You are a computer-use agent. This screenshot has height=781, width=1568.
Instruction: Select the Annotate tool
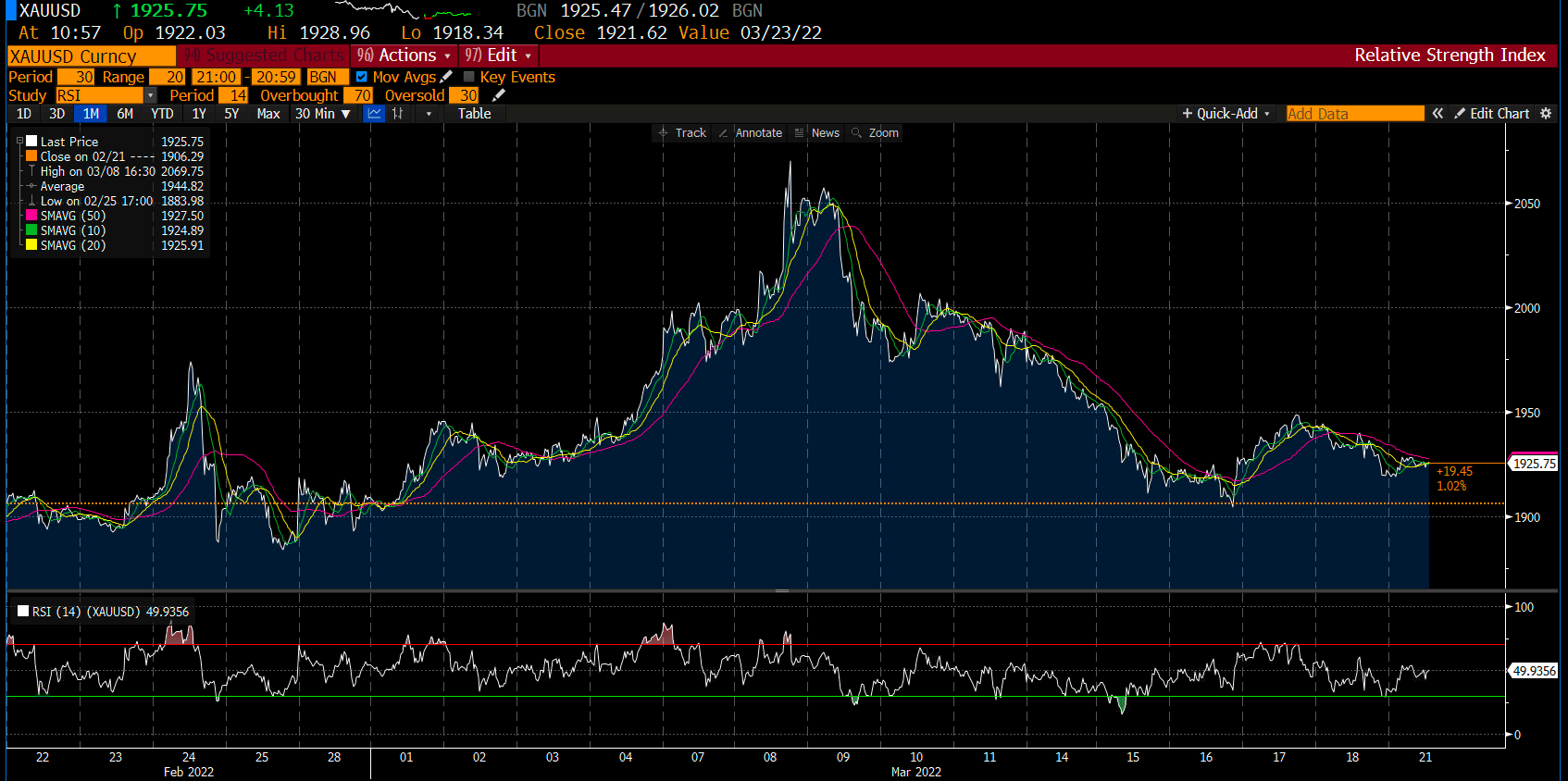point(750,133)
